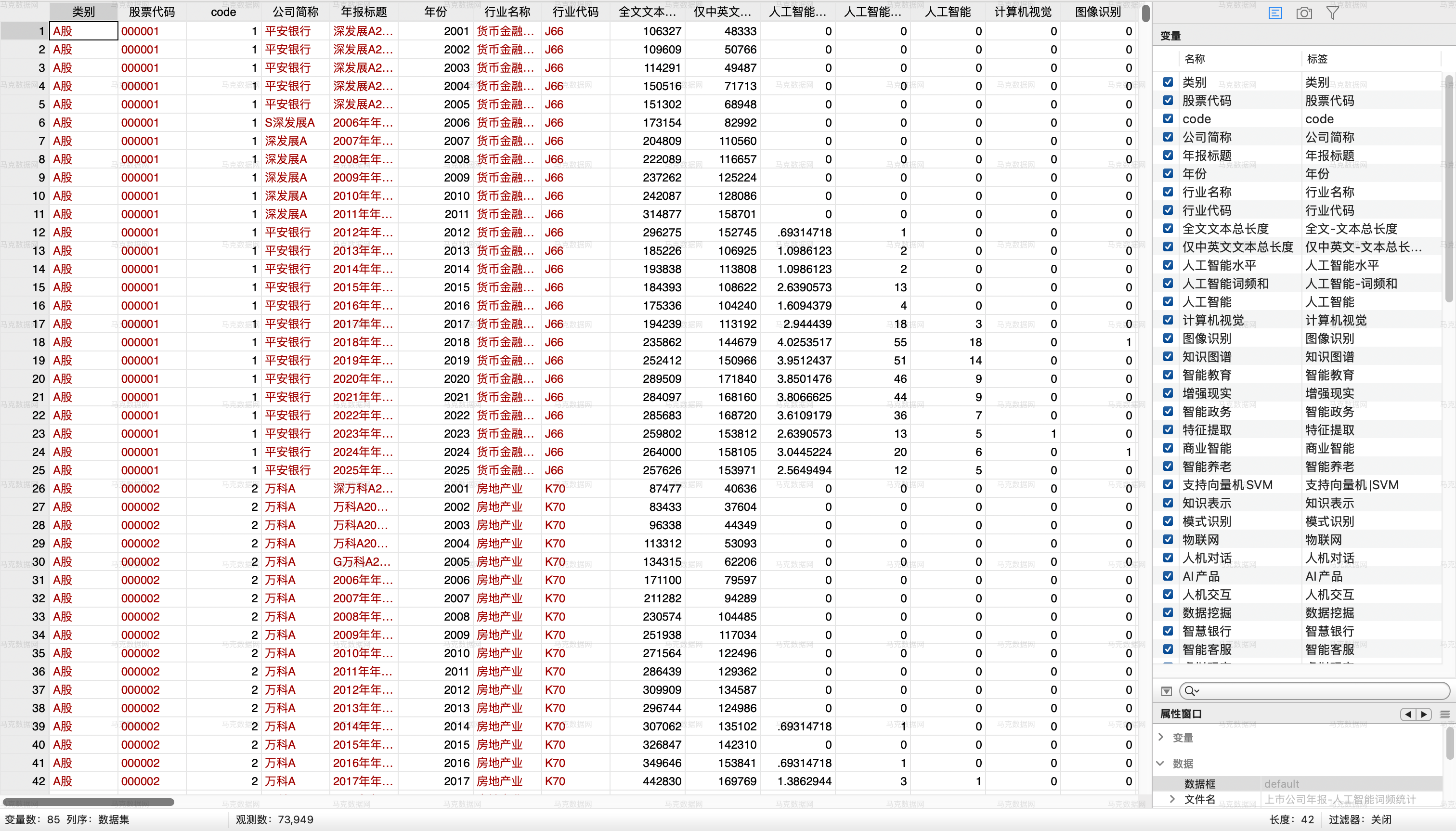Image resolution: width=1456 pixels, height=831 pixels.
Task: Click the 长度: 42 status entry
Action: click(x=1292, y=819)
